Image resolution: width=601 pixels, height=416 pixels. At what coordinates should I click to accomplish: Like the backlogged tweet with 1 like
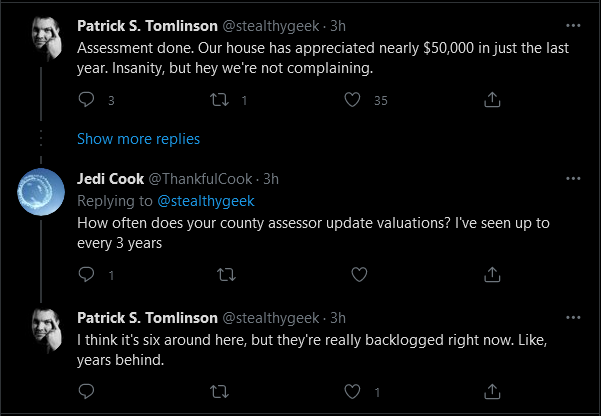click(352, 391)
